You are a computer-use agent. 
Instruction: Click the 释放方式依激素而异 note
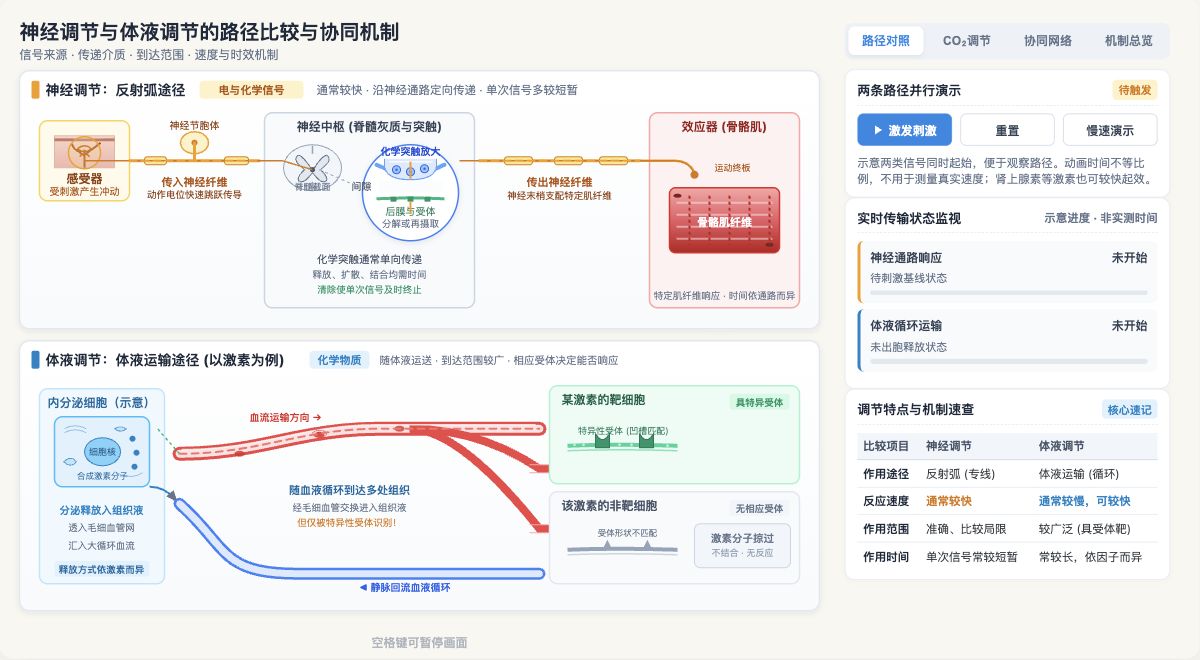point(101,570)
